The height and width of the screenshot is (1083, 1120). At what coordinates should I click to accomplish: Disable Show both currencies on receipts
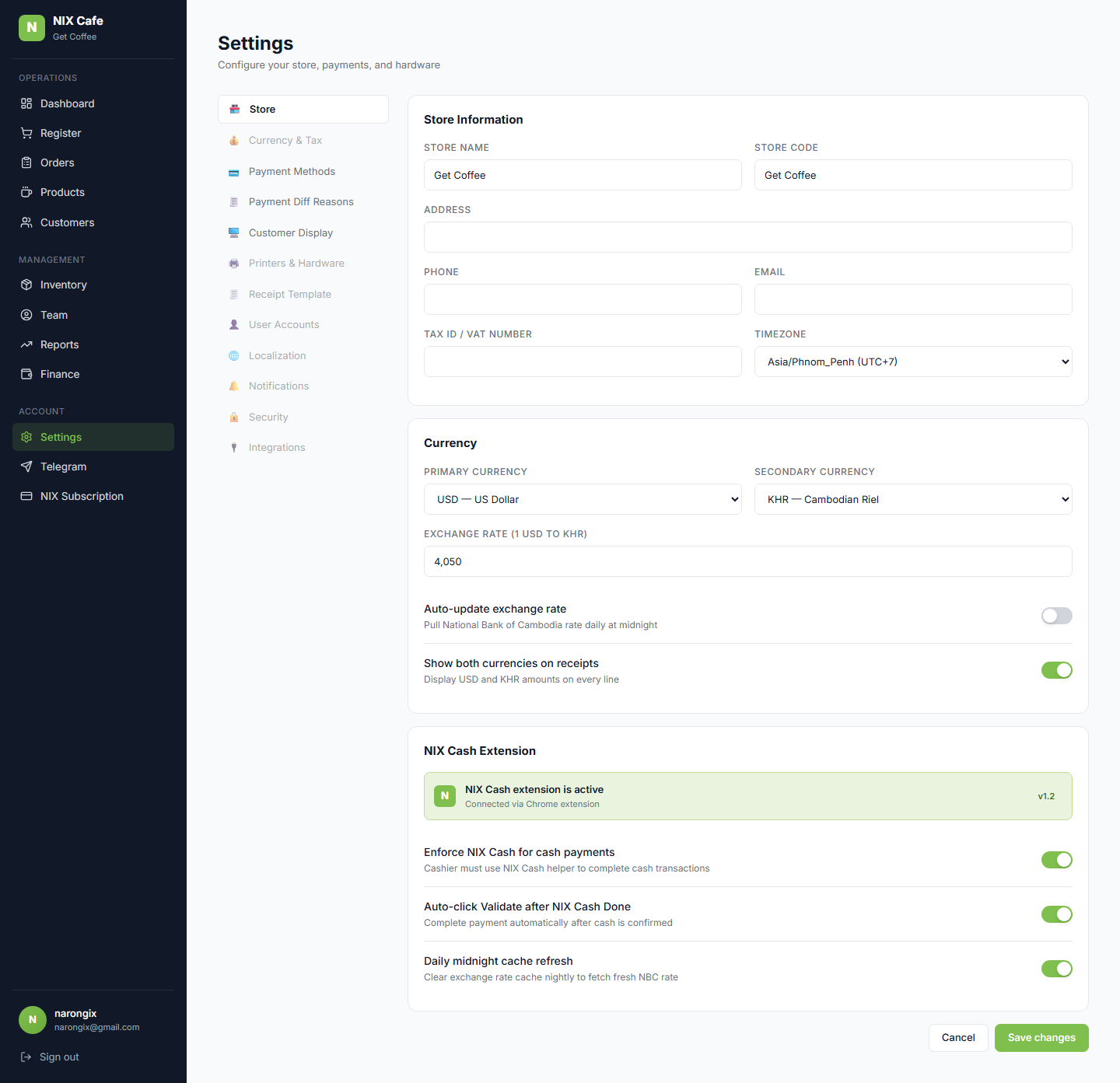click(x=1056, y=669)
